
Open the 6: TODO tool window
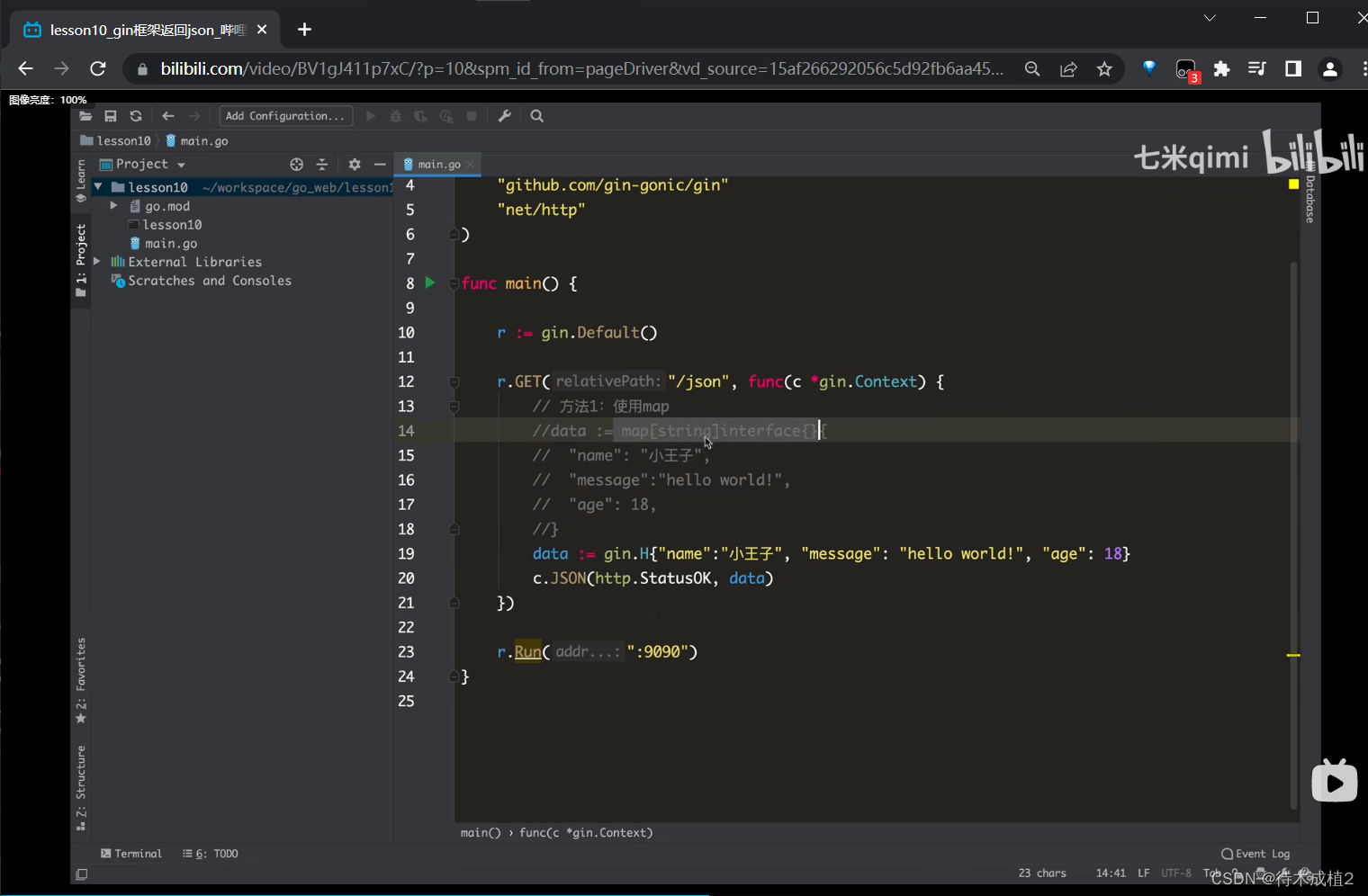coord(211,854)
